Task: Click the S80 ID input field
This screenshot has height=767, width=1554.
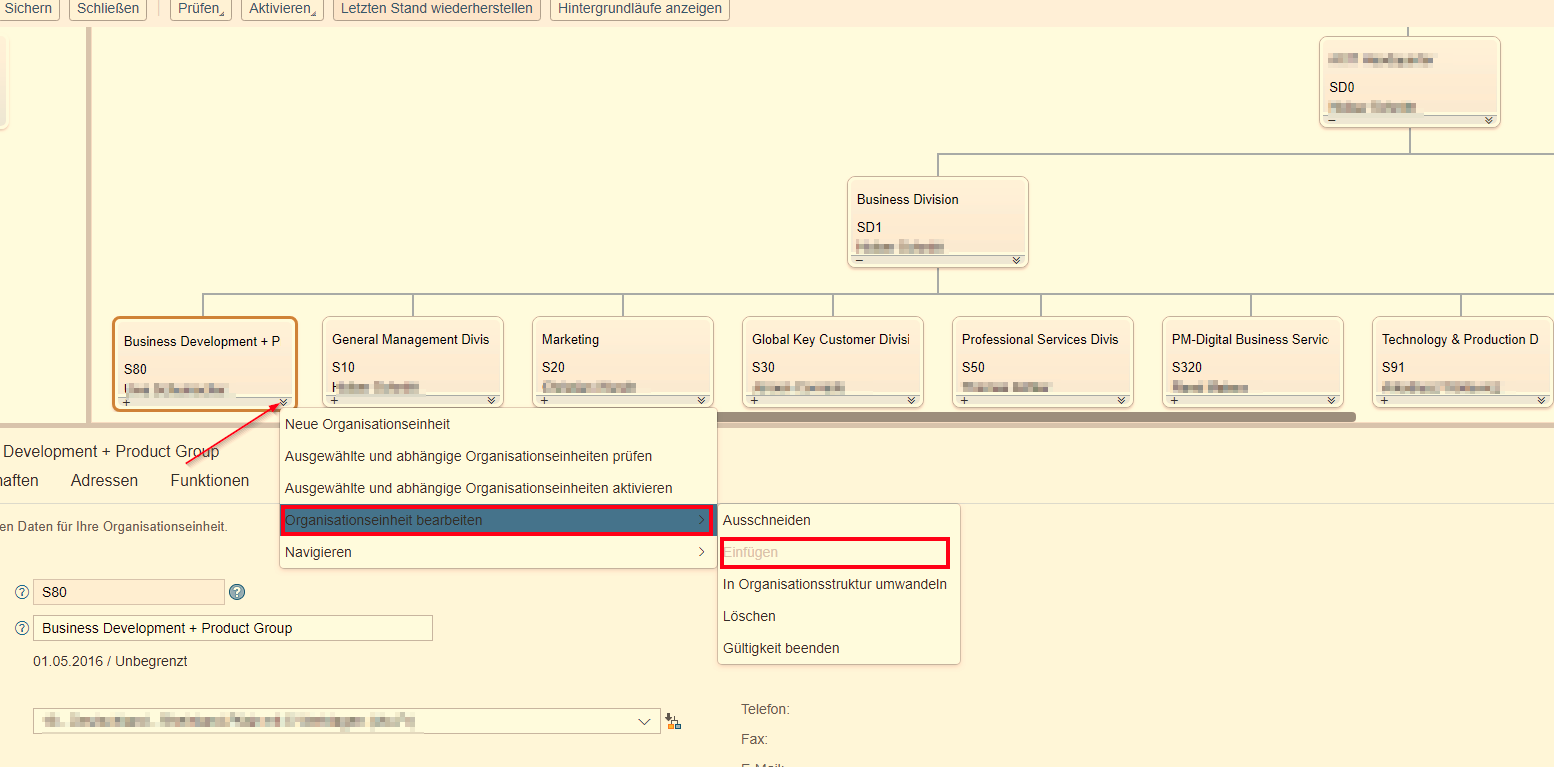Action: [129, 592]
